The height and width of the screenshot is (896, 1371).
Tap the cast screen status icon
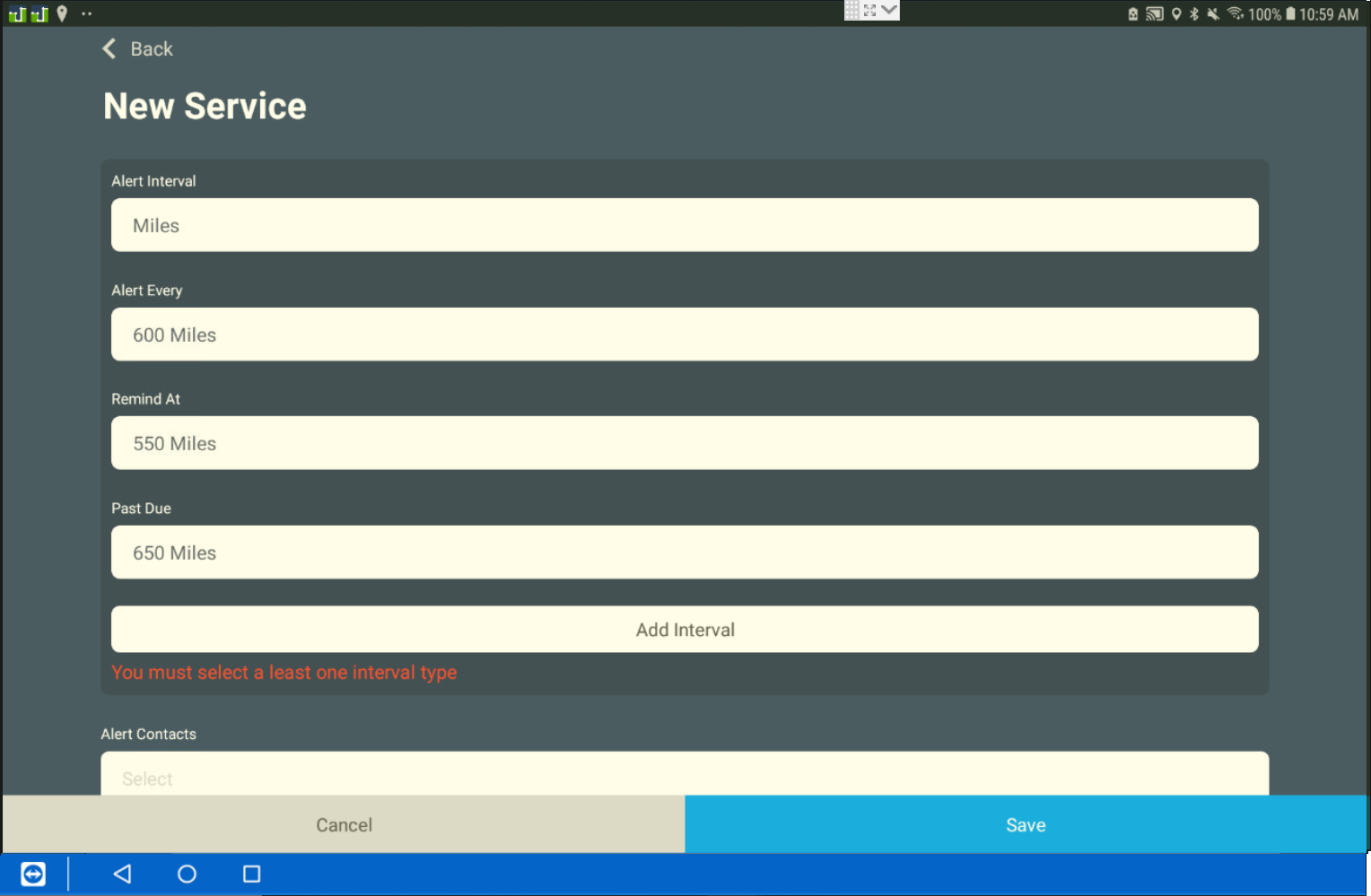1155,13
